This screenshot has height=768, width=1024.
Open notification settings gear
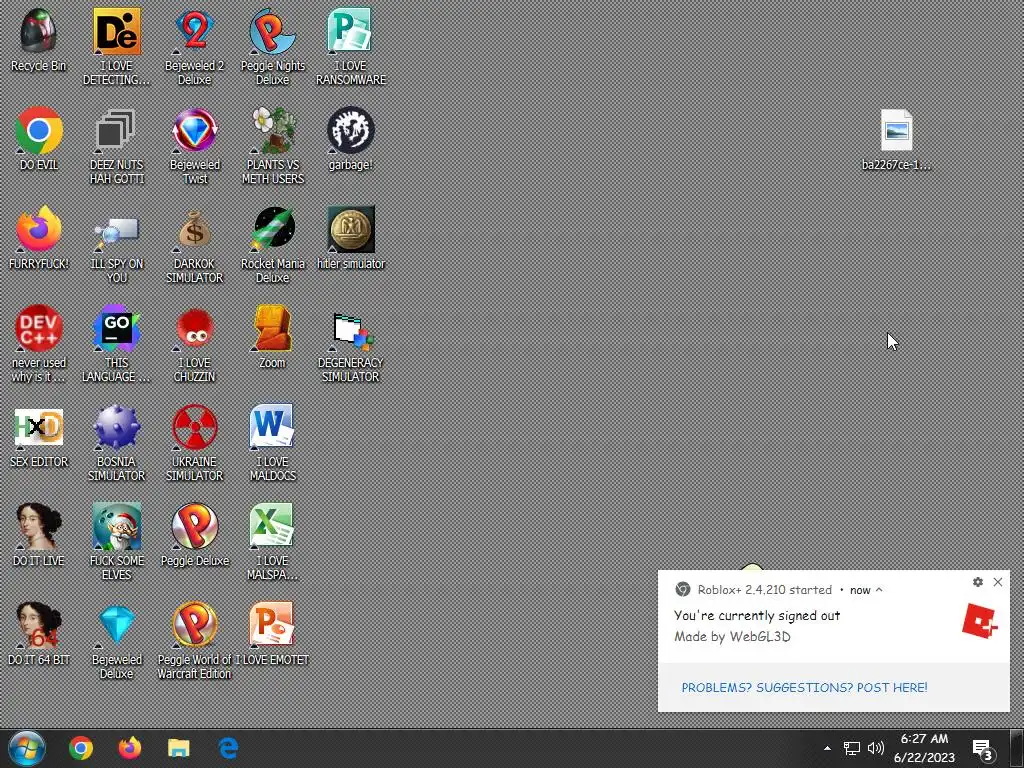coord(978,581)
